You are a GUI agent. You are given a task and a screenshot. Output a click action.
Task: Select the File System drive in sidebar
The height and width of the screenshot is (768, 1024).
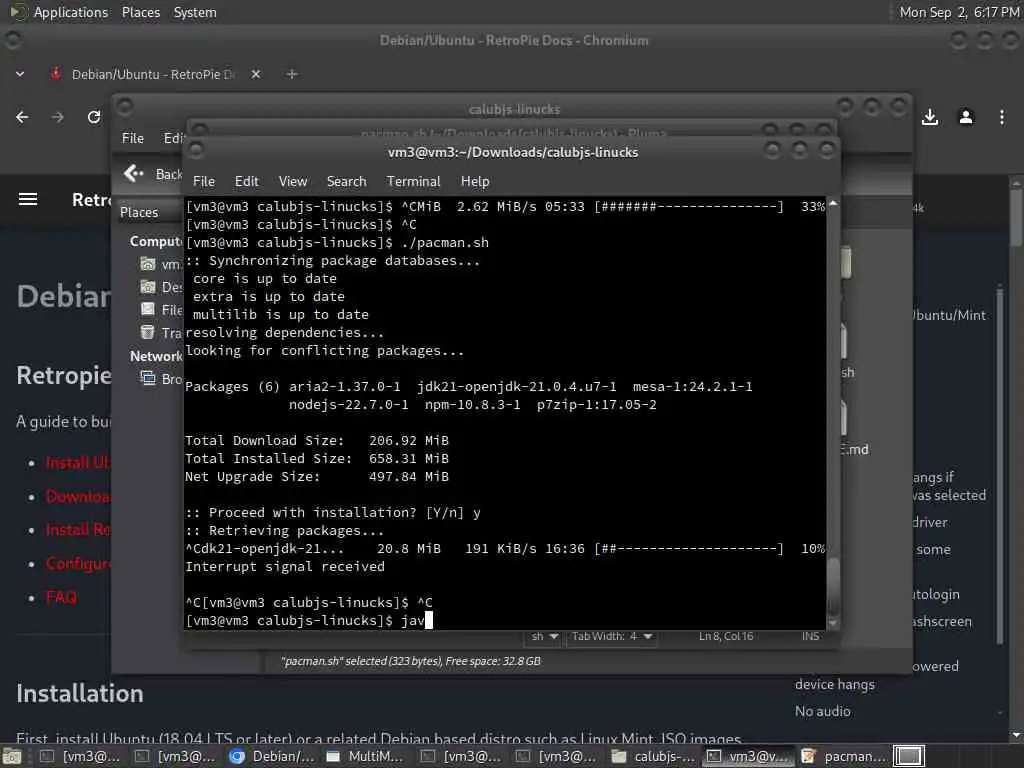148,310
